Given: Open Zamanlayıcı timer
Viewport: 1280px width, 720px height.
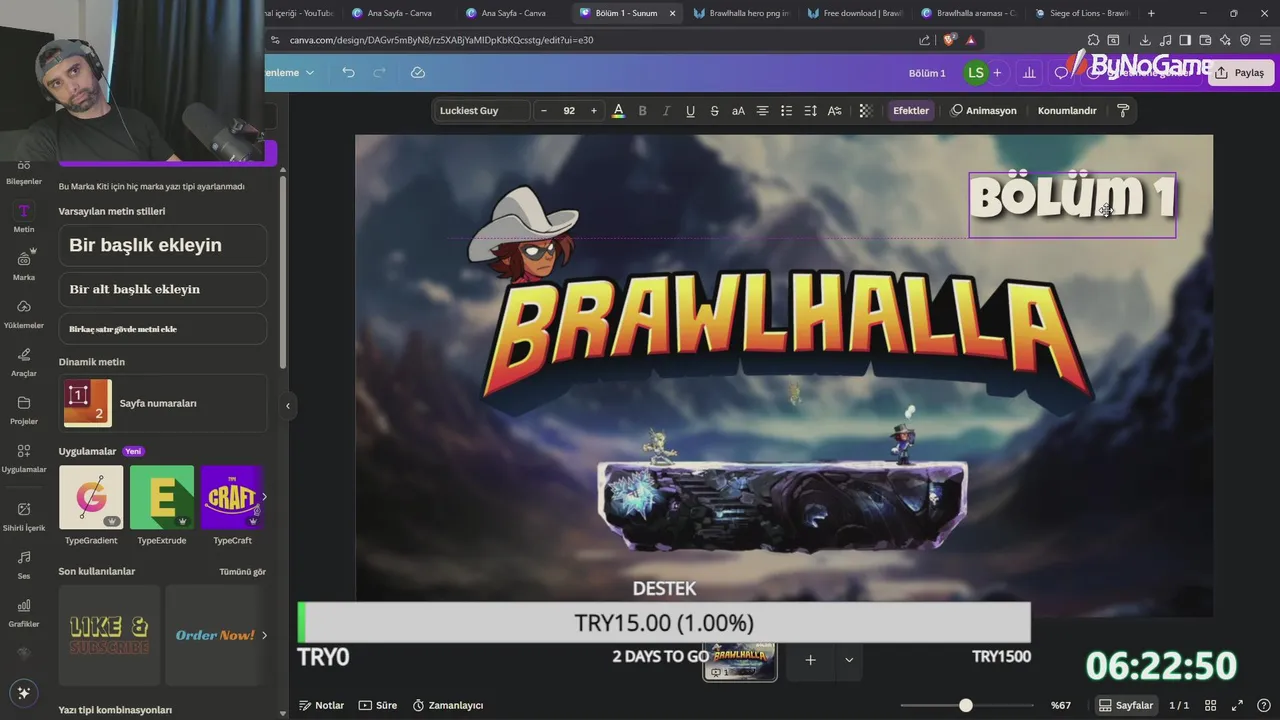Looking at the screenshot, I should coord(448,705).
